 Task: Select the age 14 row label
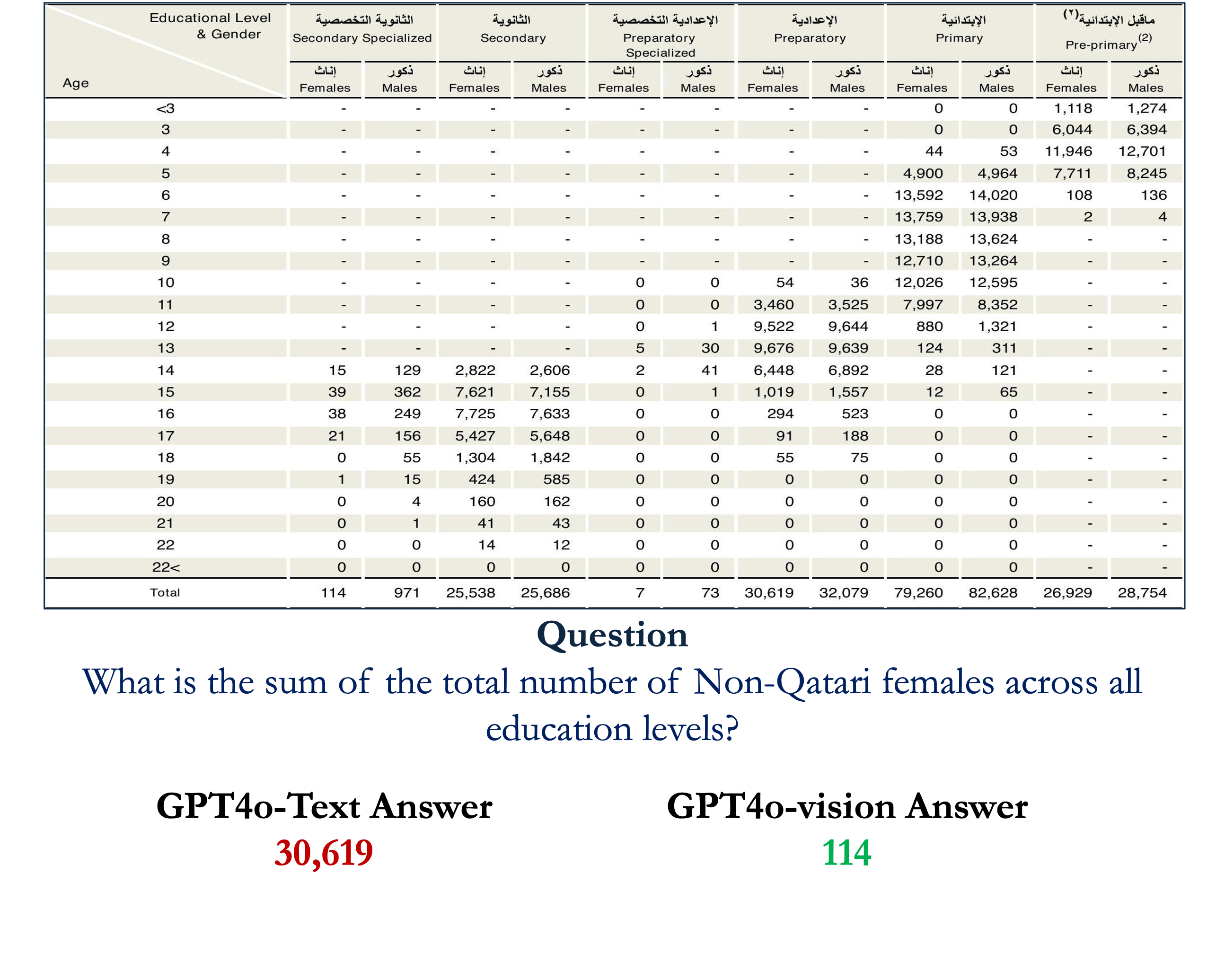(x=165, y=371)
